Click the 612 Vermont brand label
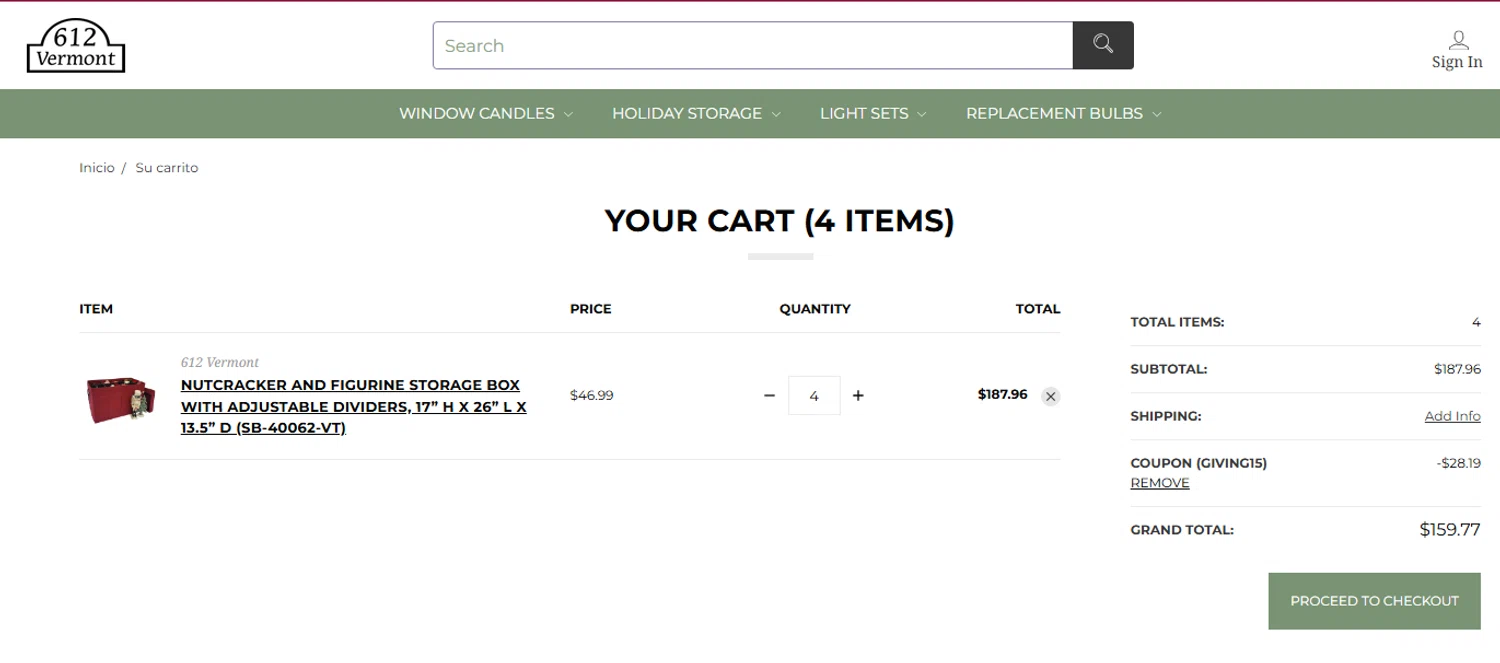The image size is (1500, 663). 220,362
